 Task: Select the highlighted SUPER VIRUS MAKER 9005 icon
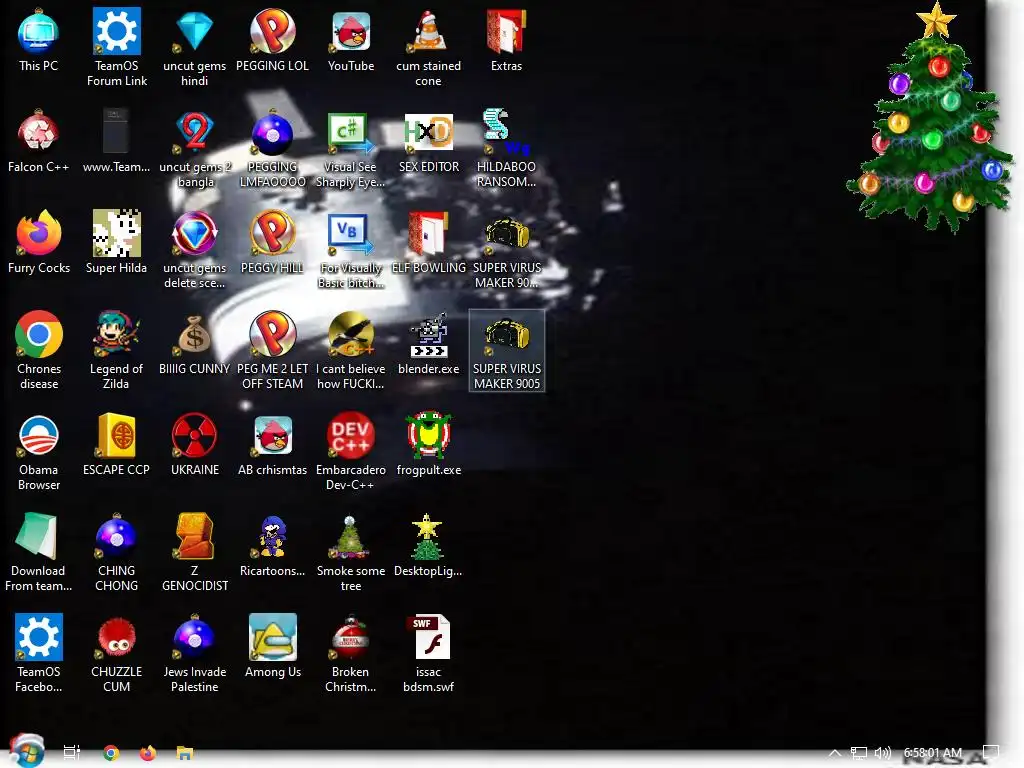click(507, 351)
